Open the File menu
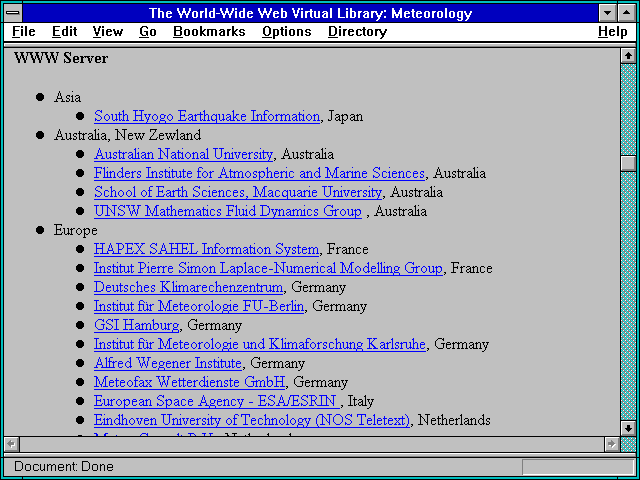This screenshot has height=480, width=640. (24, 32)
